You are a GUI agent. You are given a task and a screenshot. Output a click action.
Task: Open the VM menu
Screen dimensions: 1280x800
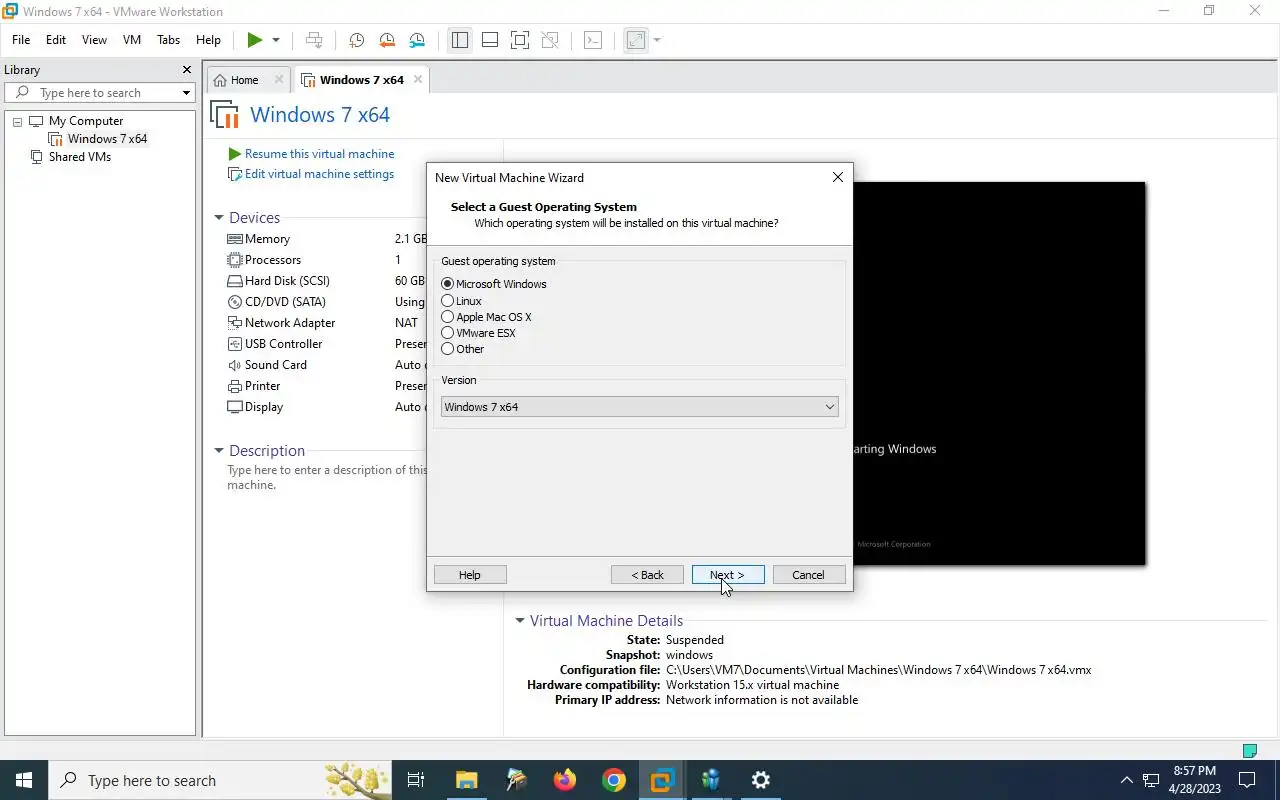pyautogui.click(x=132, y=40)
